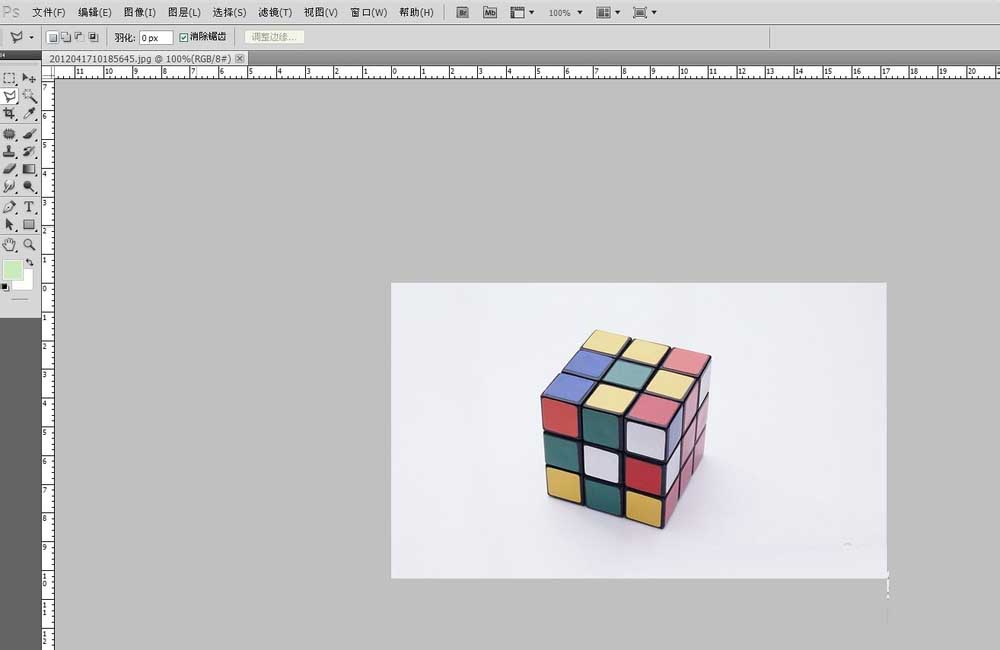Screen dimensions: 1000x650
Task: Open the 选择(S) menu
Action: click(x=230, y=12)
